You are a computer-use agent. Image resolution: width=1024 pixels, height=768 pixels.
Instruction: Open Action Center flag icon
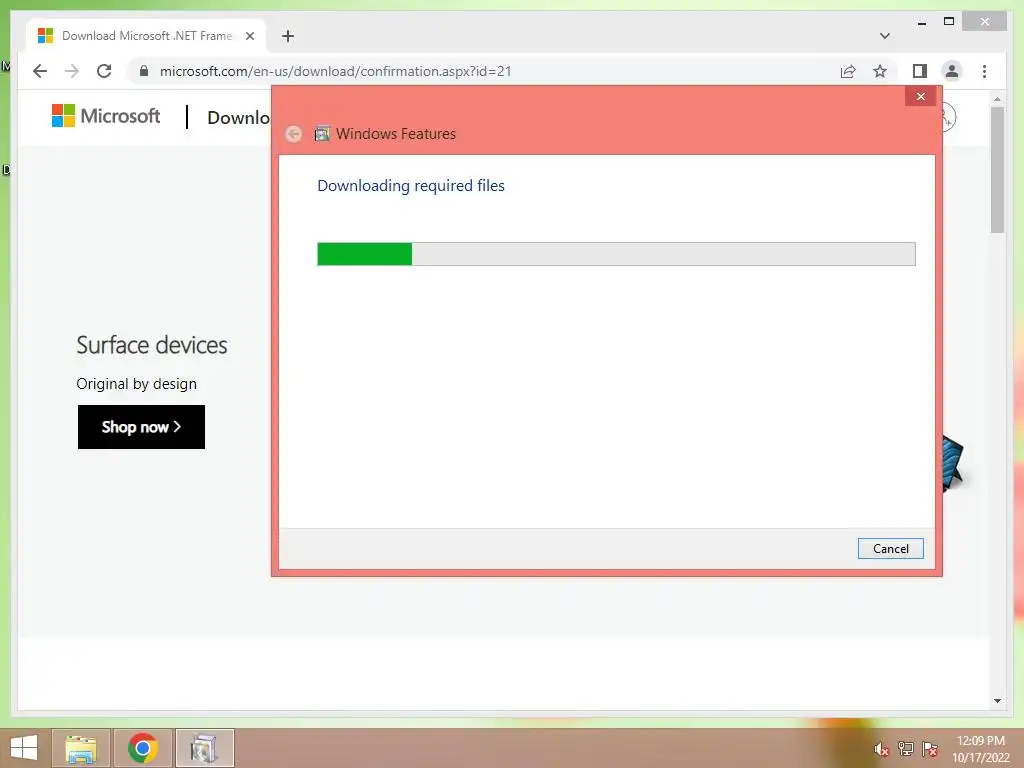point(930,748)
